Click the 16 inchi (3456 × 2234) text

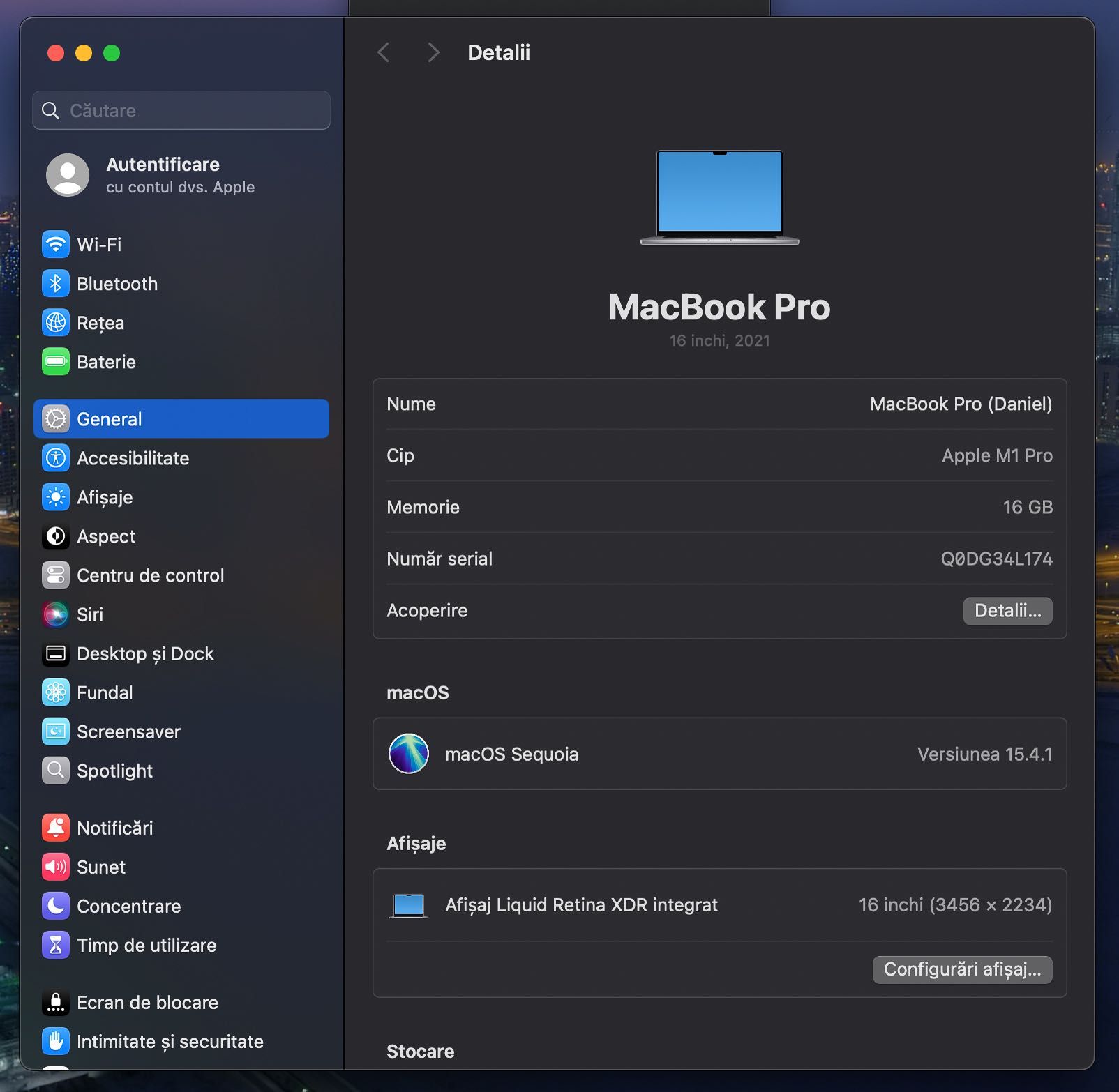click(x=956, y=904)
